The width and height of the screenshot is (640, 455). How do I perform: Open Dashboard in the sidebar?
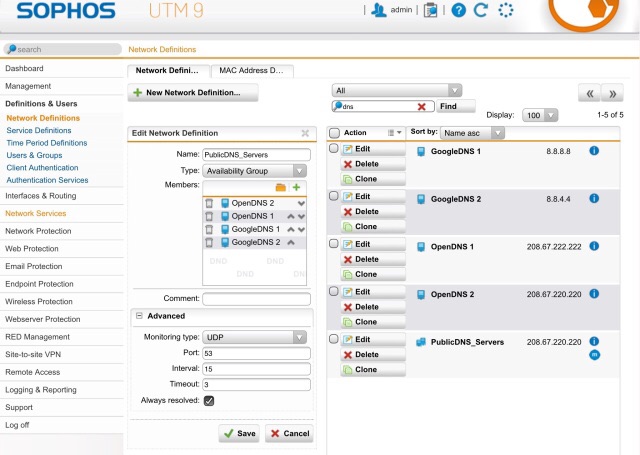pos(24,68)
